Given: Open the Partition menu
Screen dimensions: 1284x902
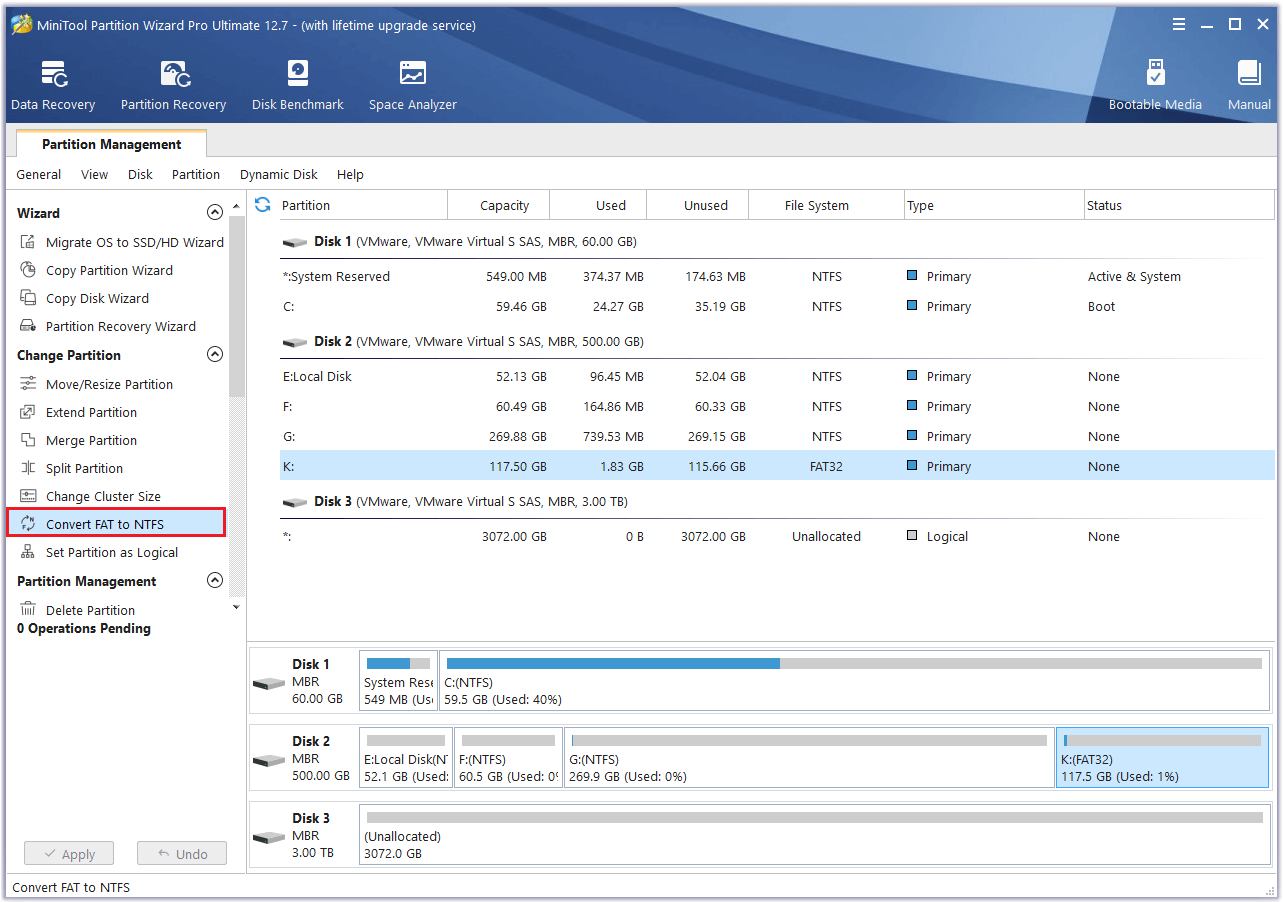Looking at the screenshot, I should tap(196, 174).
